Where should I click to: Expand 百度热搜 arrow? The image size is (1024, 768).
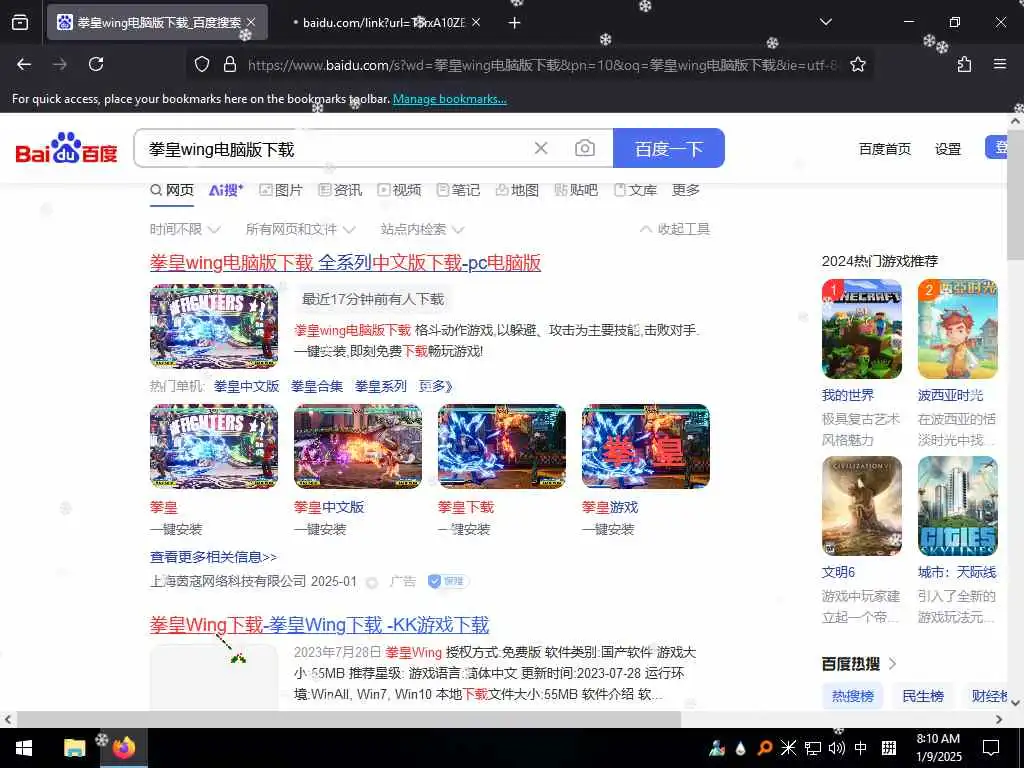point(893,664)
